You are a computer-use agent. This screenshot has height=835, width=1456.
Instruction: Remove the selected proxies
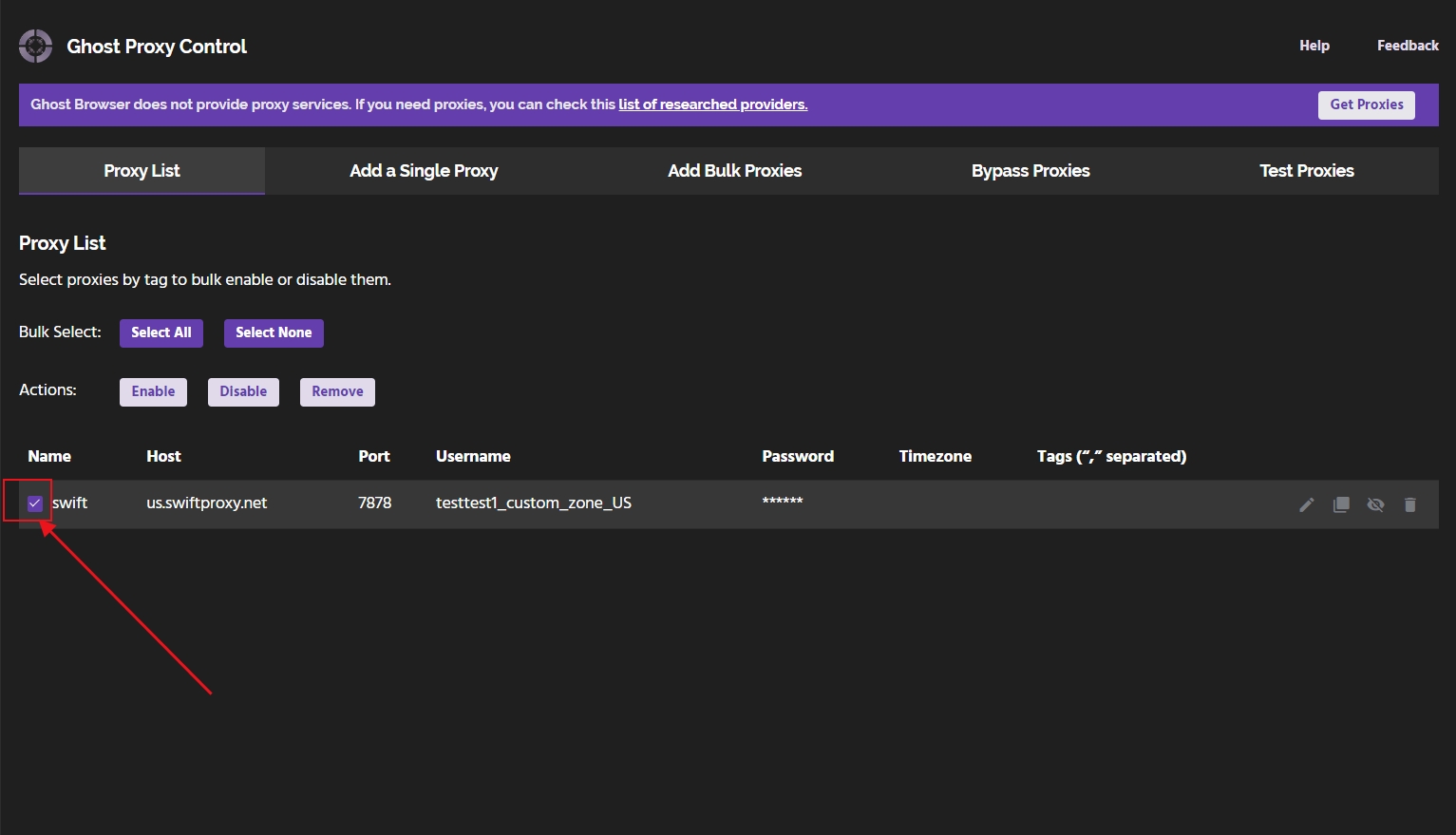[x=337, y=391]
